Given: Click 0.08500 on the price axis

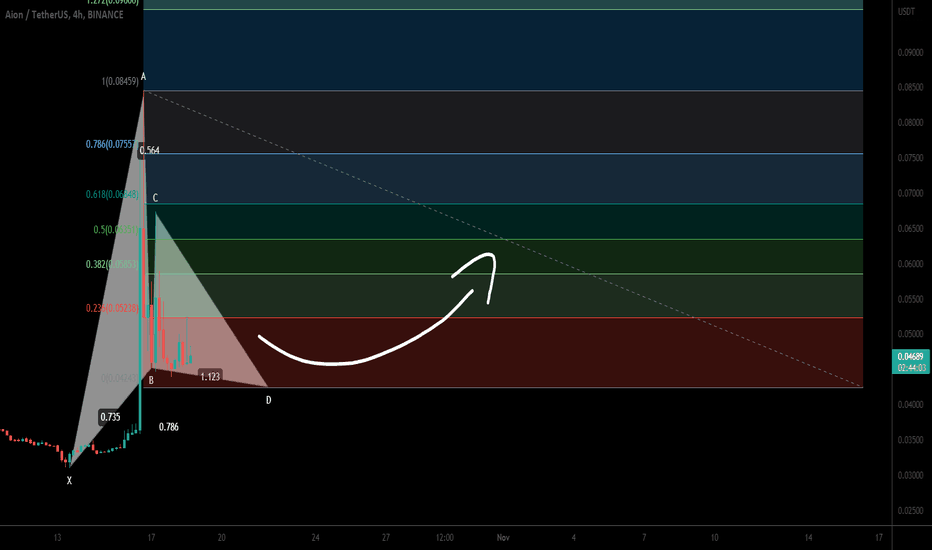Looking at the screenshot, I should (911, 87).
